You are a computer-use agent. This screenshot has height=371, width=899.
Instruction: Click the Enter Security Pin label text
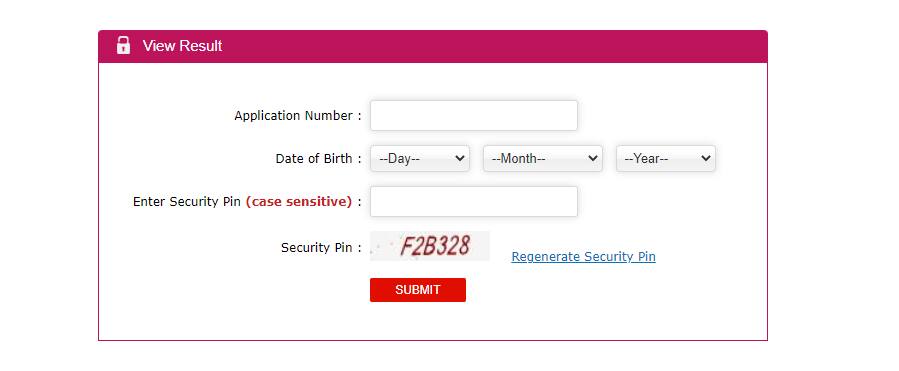click(187, 202)
